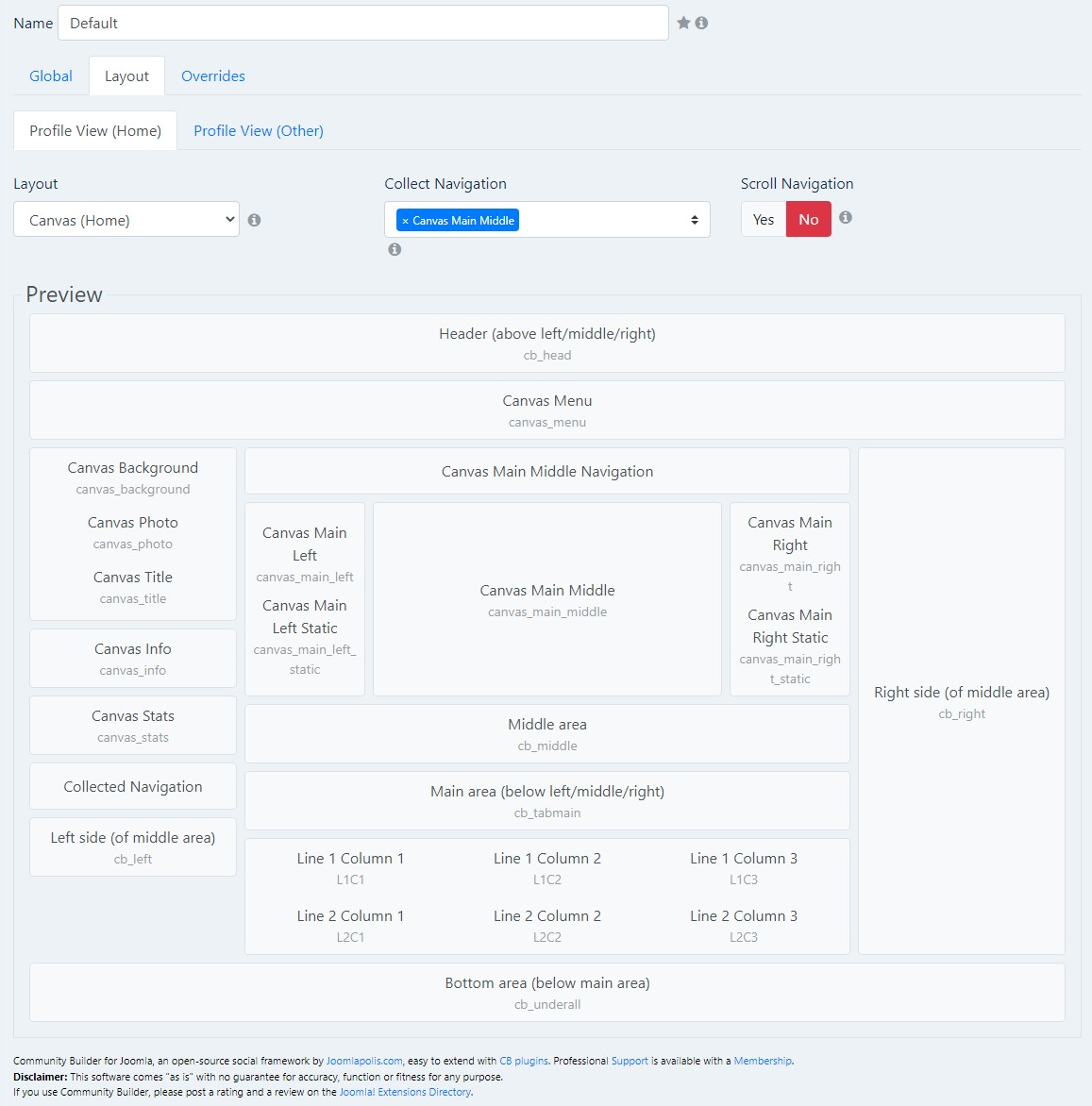Click the Canvas Main Middle preview block

click(x=547, y=599)
